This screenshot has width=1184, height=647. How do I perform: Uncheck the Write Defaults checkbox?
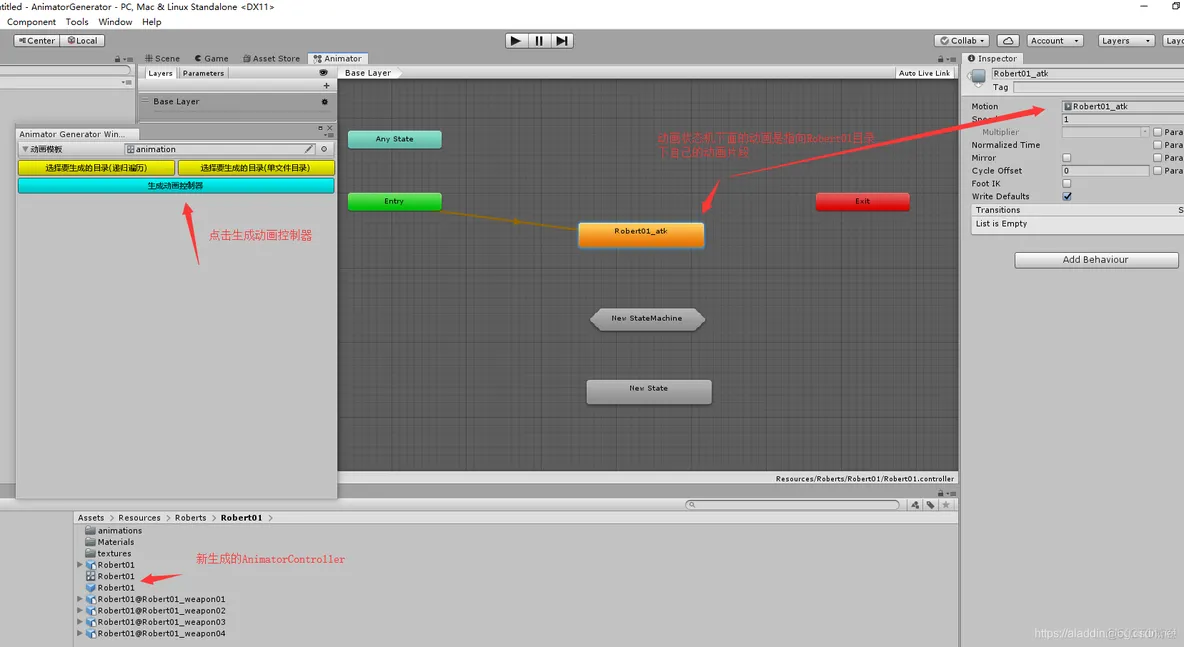click(1067, 196)
